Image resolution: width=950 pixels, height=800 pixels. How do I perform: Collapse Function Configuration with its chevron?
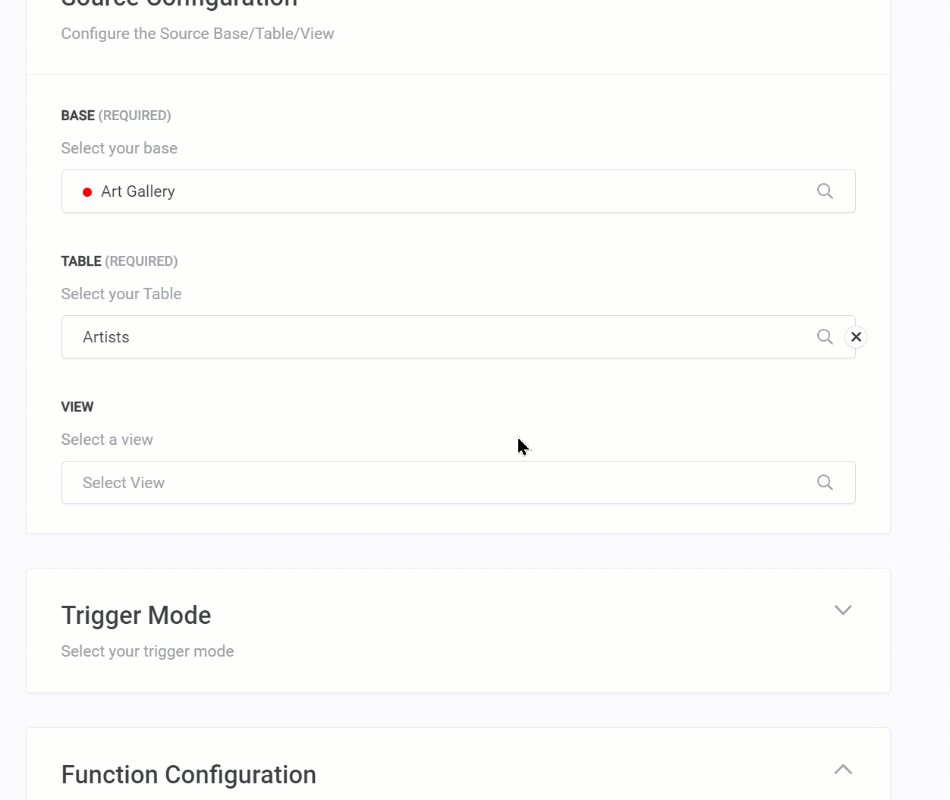(x=842, y=769)
